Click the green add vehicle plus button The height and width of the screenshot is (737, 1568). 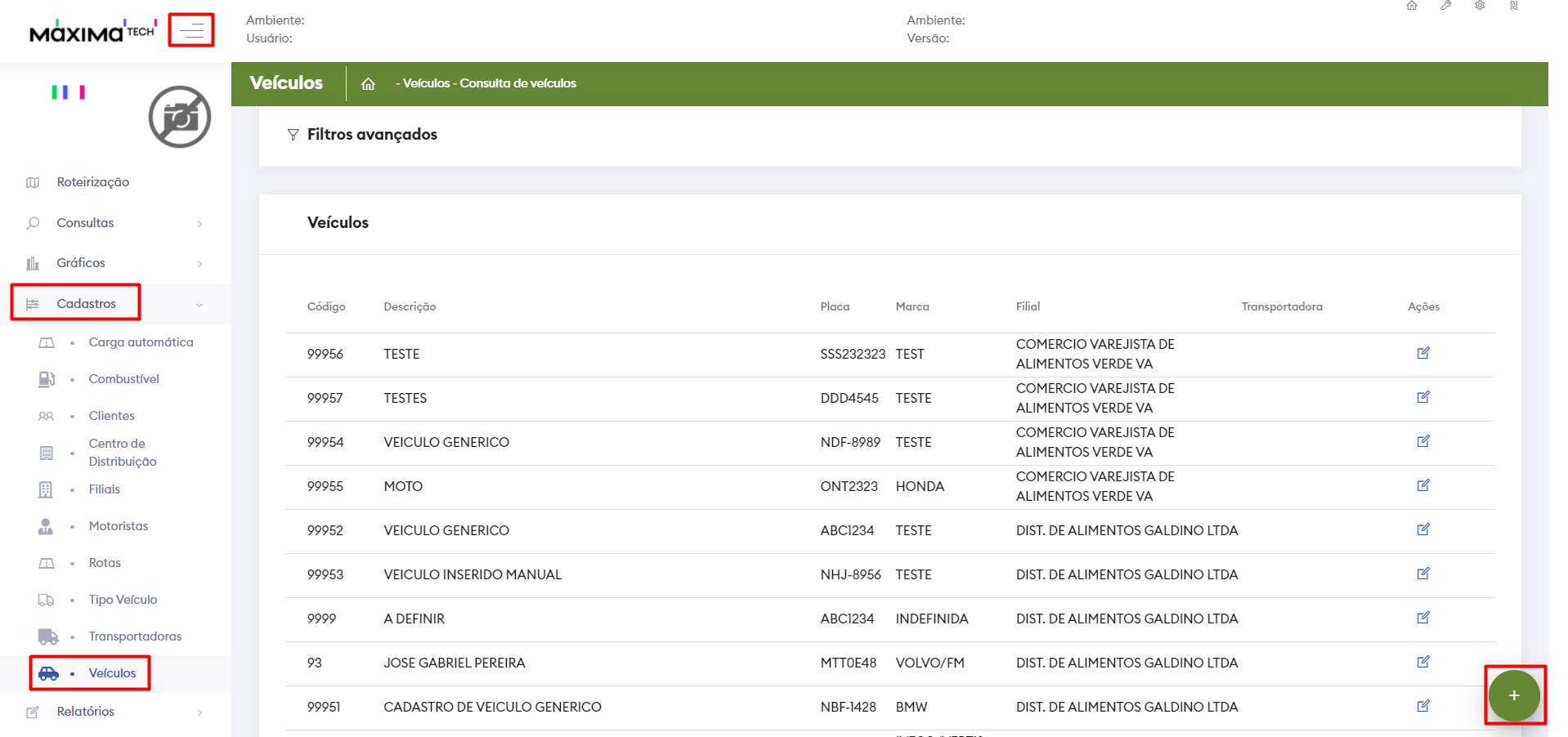(x=1513, y=695)
